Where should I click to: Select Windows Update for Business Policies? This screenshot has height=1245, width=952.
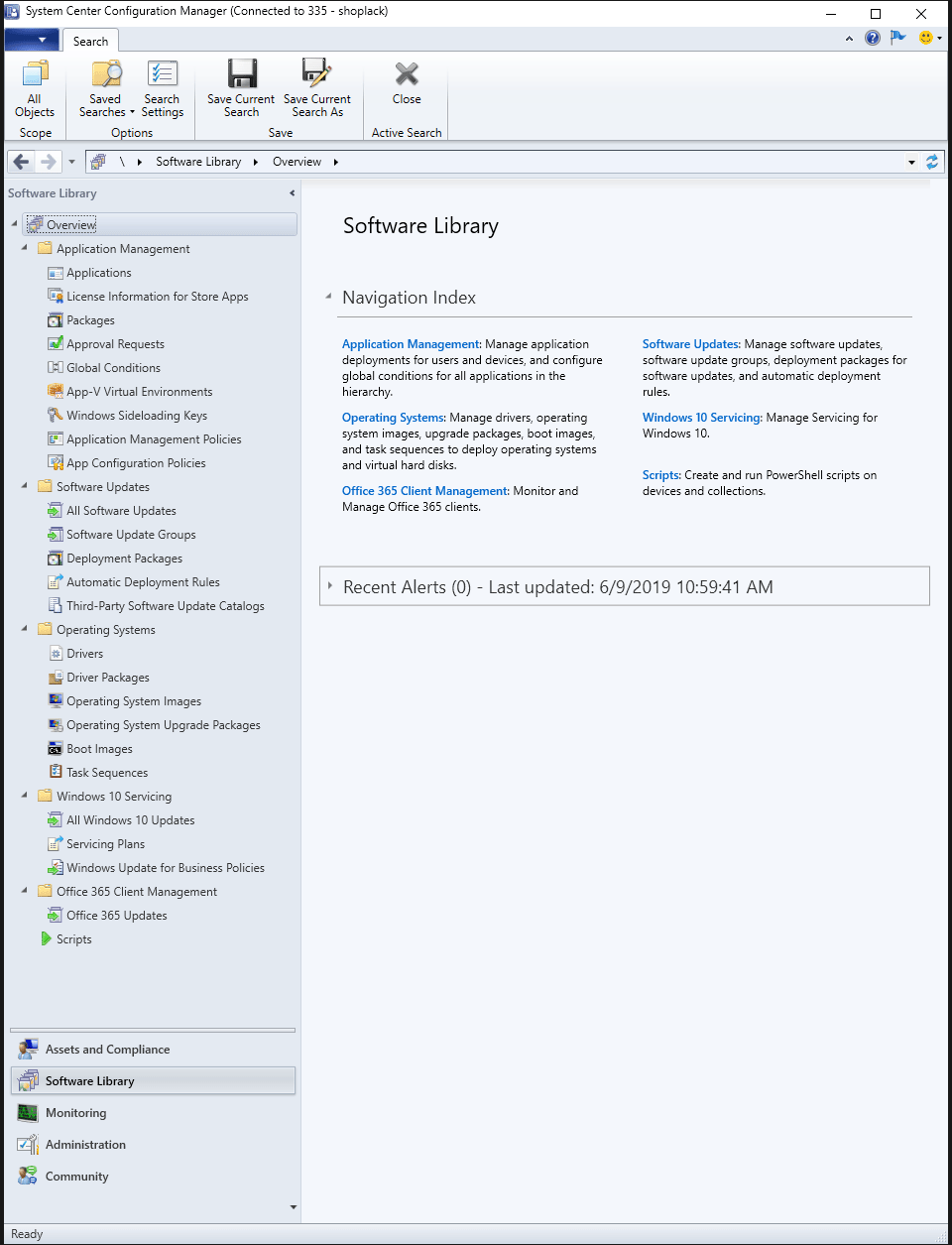(x=165, y=868)
